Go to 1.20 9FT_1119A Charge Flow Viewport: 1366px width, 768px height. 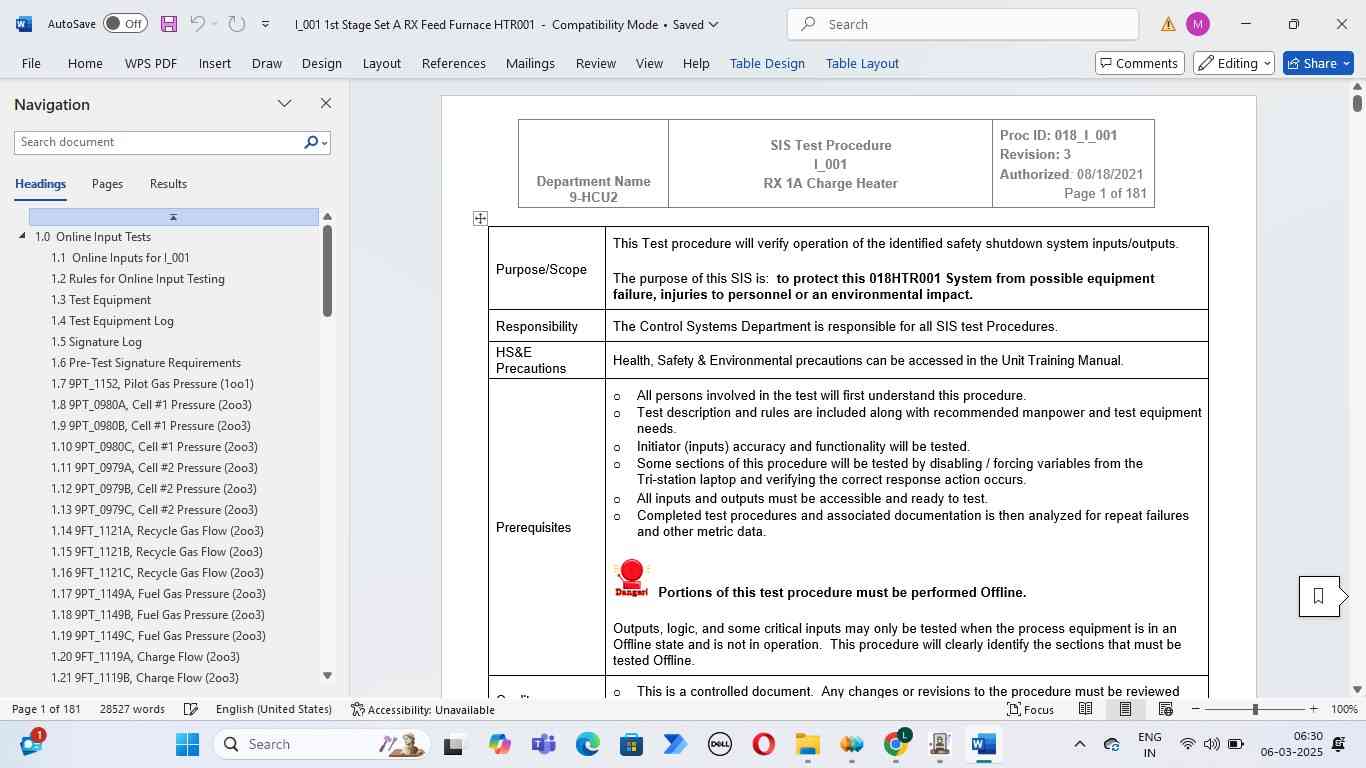tap(145, 657)
